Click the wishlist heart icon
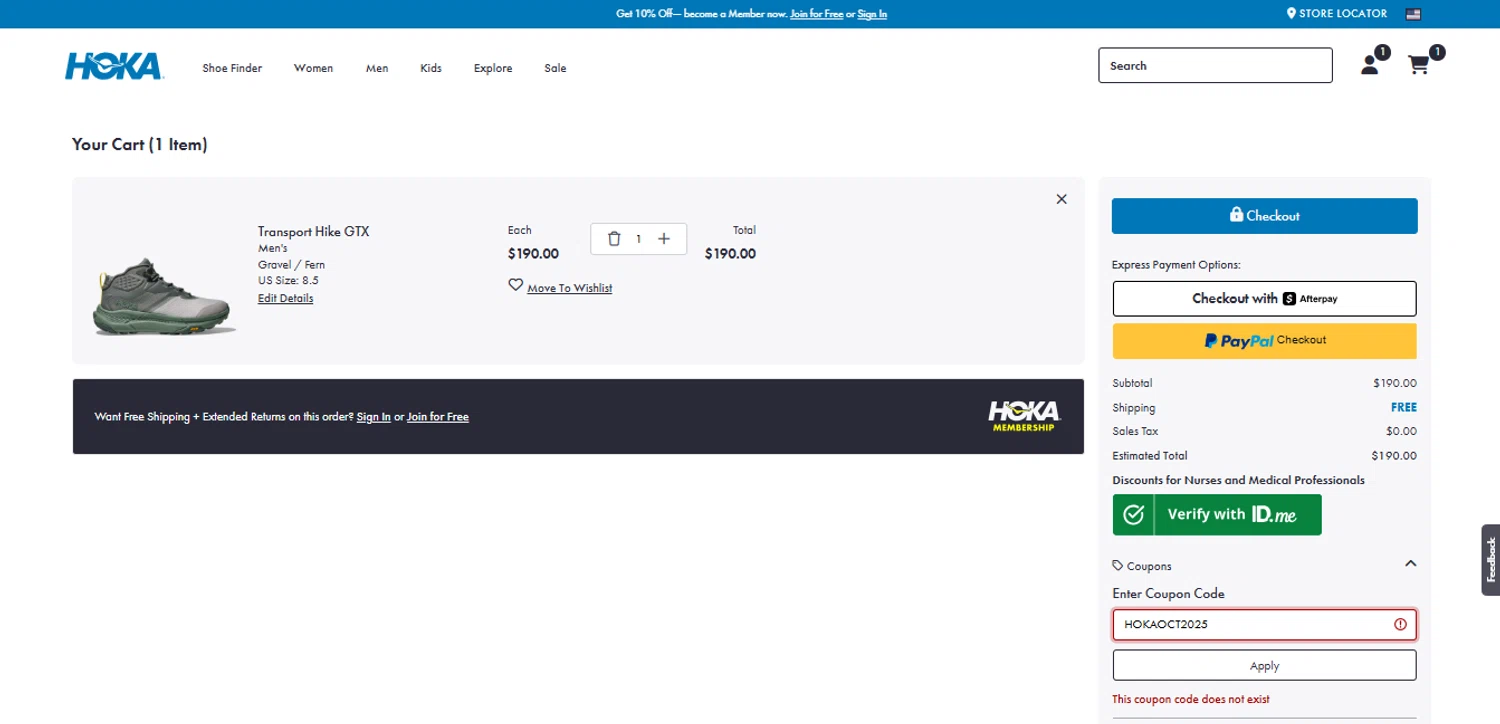Image resolution: width=1500 pixels, height=724 pixels. (516, 285)
